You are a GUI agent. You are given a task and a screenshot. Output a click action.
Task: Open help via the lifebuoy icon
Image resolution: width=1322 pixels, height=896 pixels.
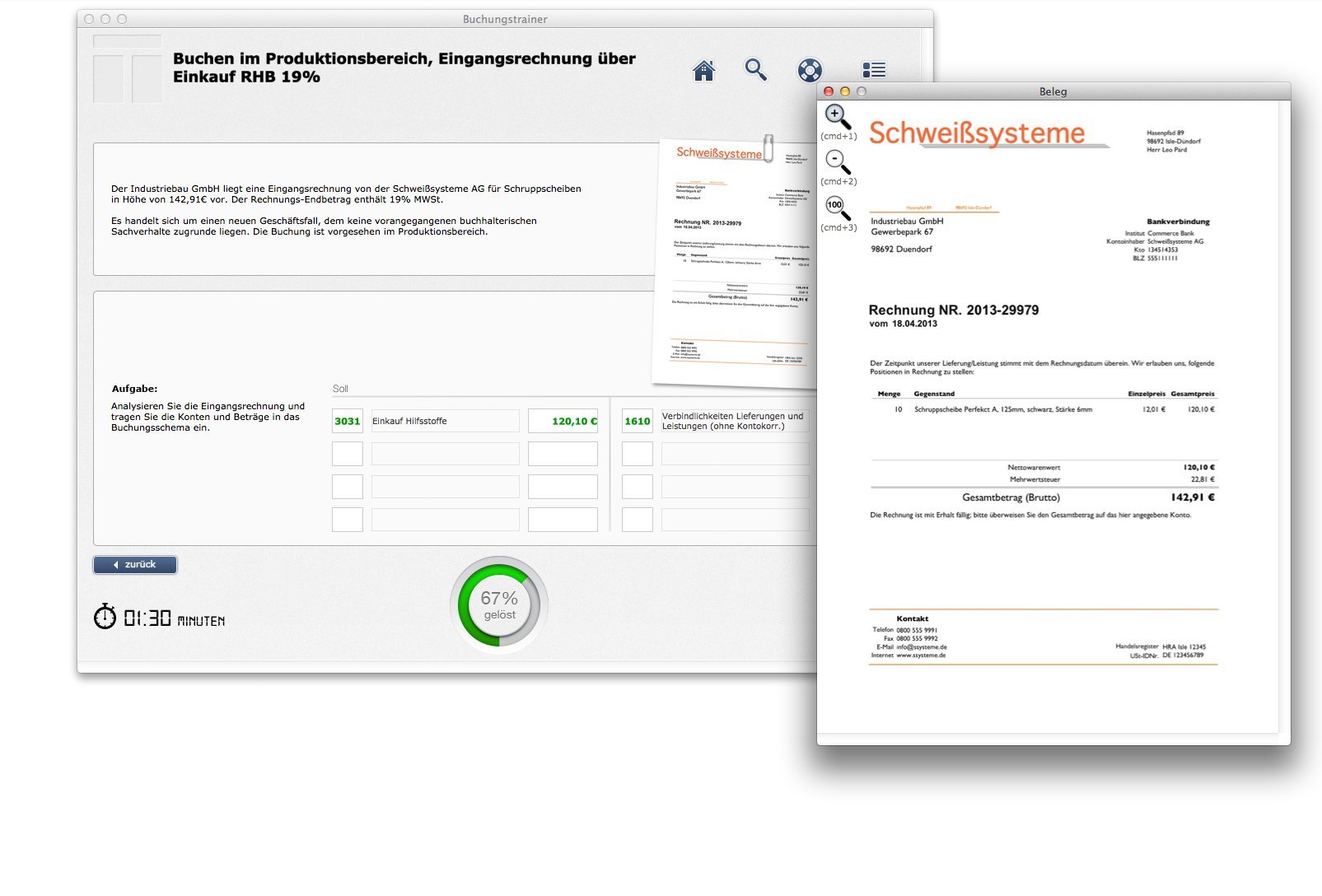(810, 70)
